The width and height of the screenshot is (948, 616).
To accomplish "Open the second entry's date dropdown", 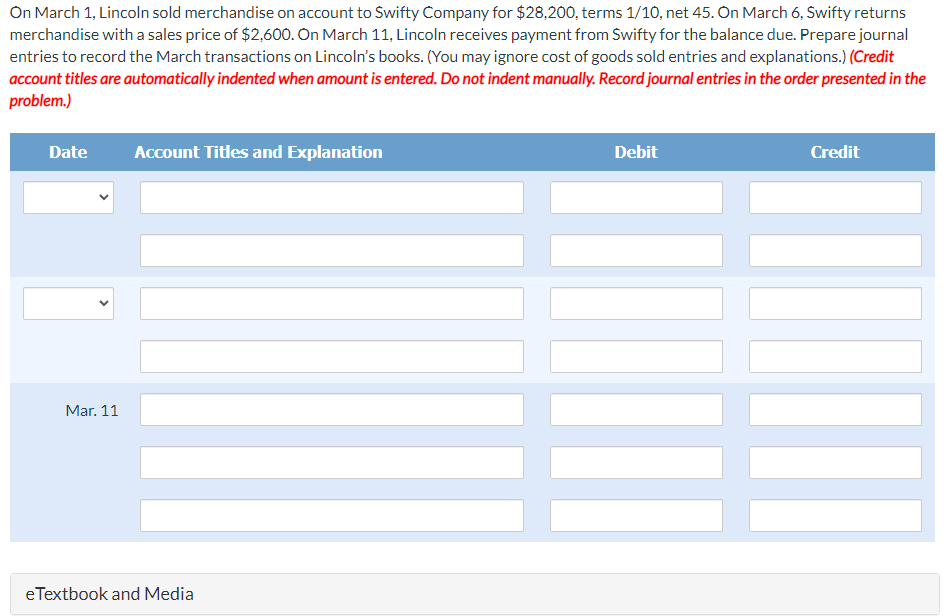I will 68,303.
